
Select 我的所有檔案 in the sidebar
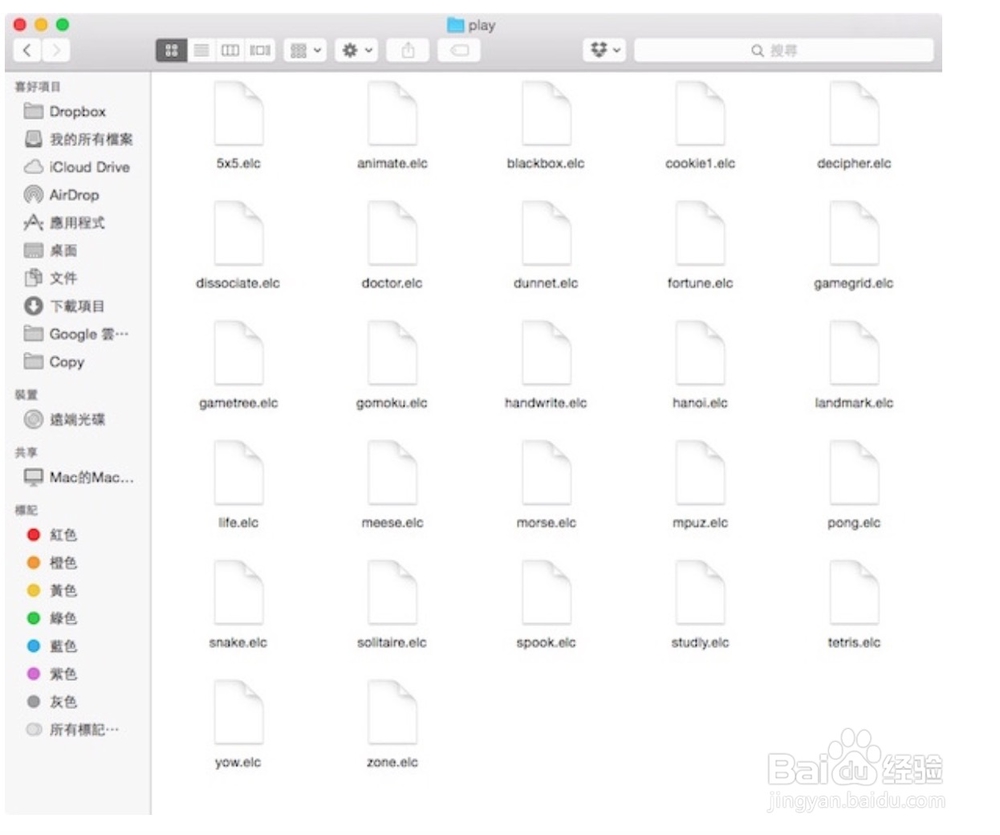click(x=78, y=139)
